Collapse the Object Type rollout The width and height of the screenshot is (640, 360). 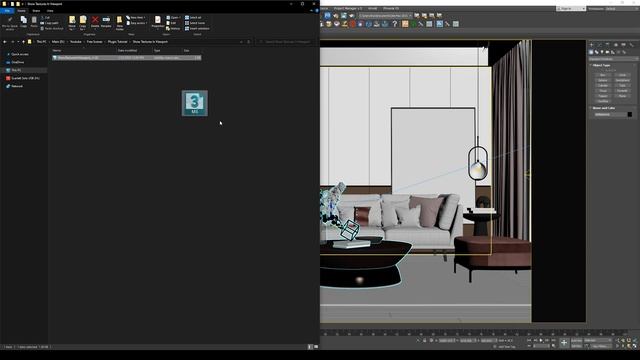tap(601, 65)
